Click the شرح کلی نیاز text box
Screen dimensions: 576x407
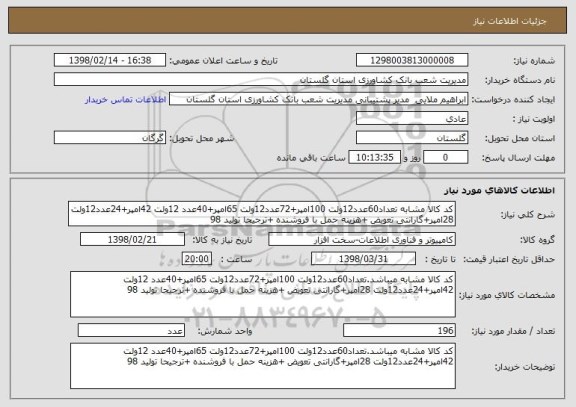[262, 214]
